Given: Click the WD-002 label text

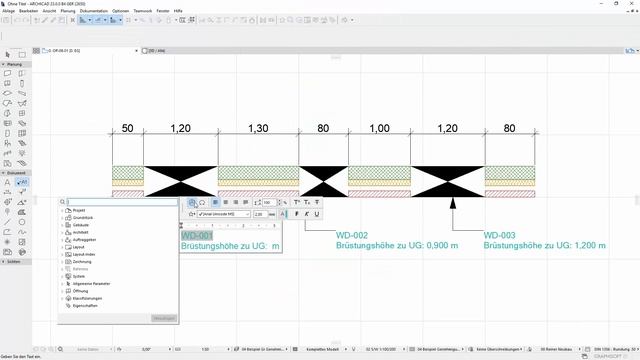Looking at the screenshot, I should pyautogui.click(x=351, y=236).
